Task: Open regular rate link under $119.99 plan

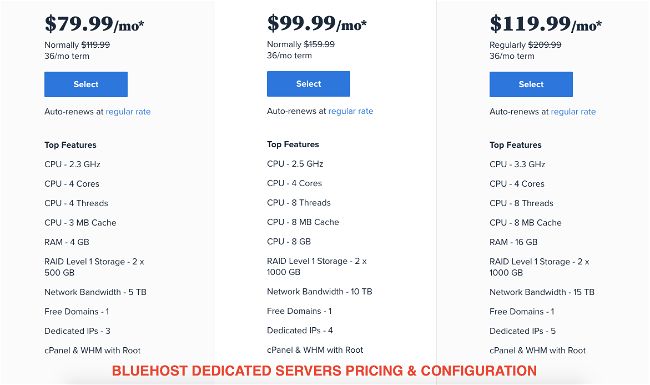Action: click(x=573, y=111)
